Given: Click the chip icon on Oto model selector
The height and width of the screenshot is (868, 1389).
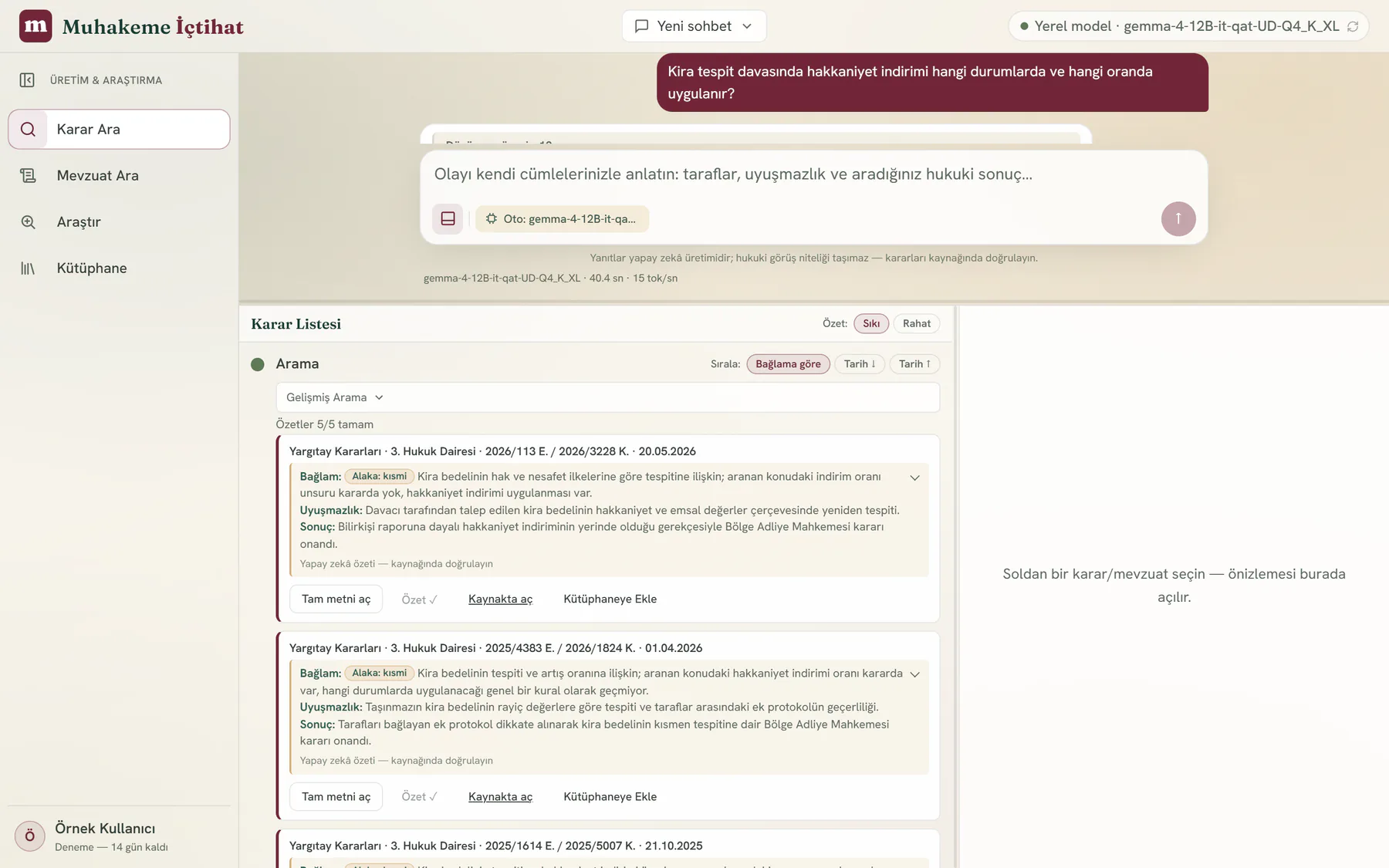Looking at the screenshot, I should click(492, 219).
